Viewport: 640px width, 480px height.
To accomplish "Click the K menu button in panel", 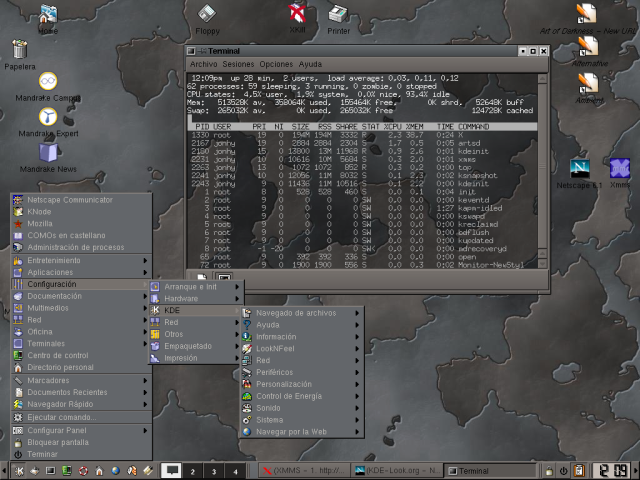I will (18, 471).
